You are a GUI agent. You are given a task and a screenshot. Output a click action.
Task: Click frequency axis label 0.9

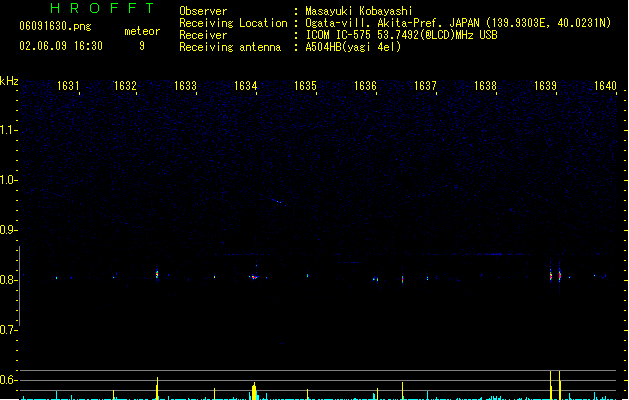coord(8,230)
